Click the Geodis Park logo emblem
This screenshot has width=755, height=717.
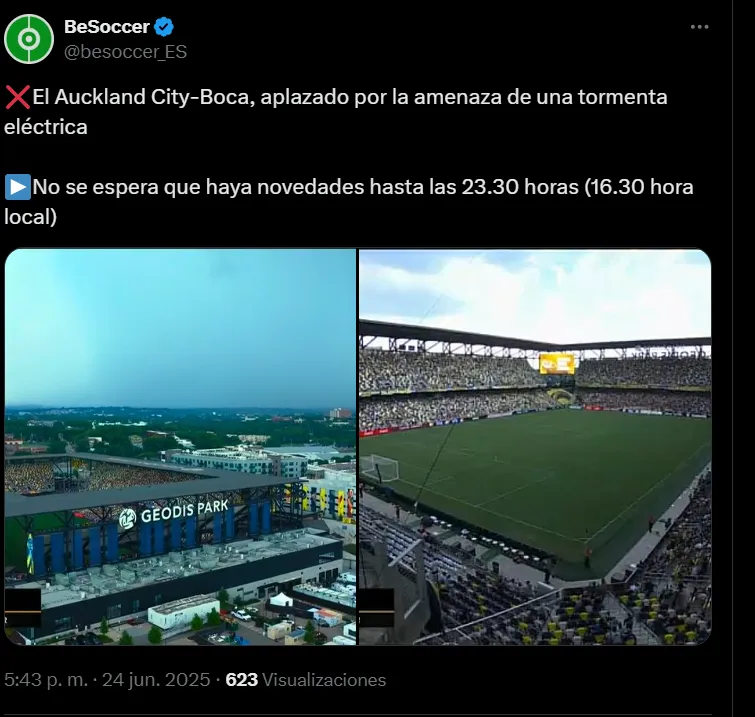129,519
